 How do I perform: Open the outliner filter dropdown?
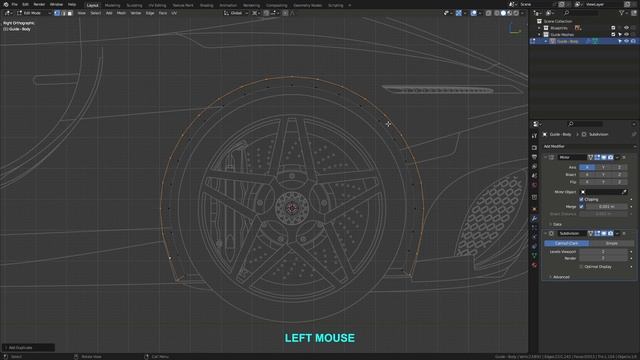pos(623,13)
